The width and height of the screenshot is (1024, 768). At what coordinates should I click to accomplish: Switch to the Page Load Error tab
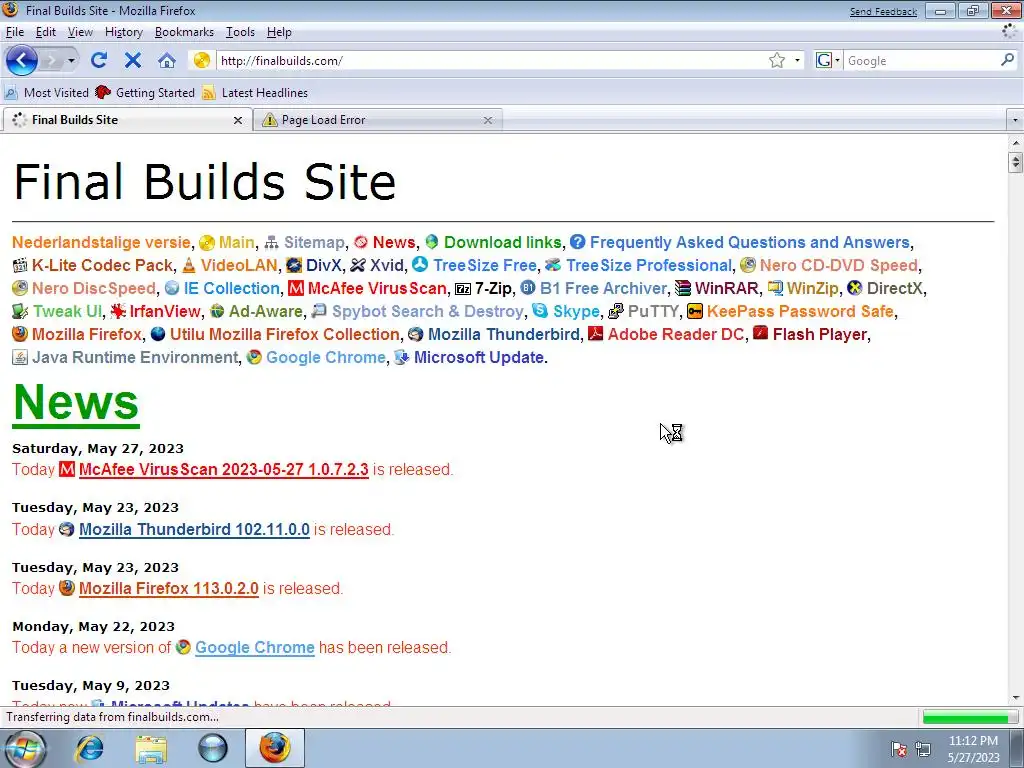378,120
